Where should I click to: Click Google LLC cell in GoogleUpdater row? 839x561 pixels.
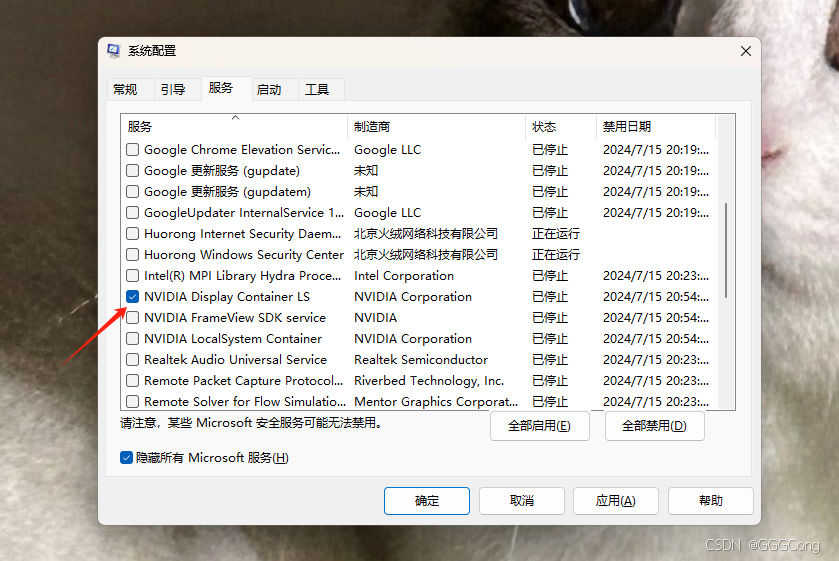point(387,213)
